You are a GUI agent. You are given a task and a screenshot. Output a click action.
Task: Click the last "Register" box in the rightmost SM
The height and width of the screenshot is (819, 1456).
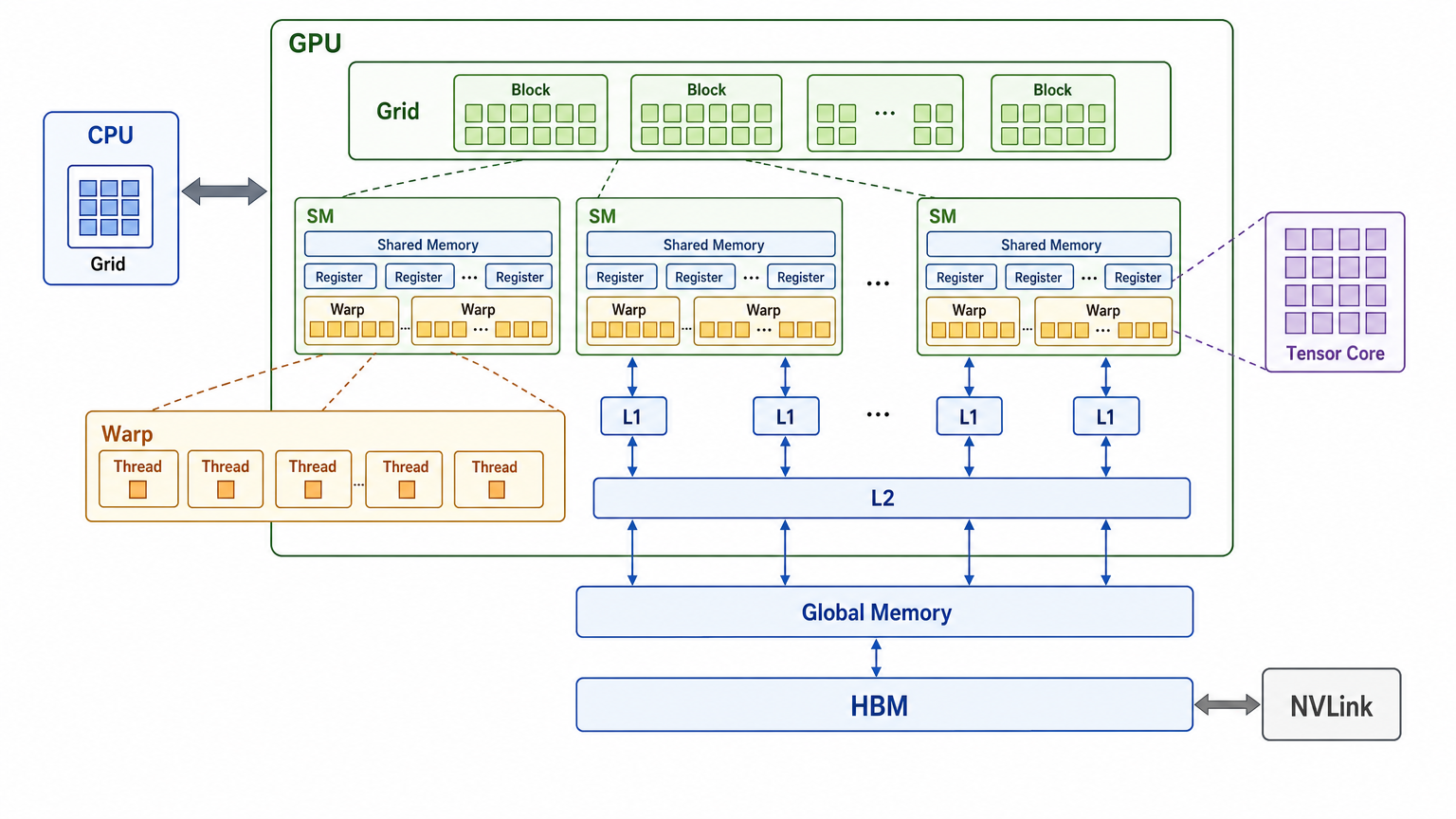click(x=1138, y=277)
